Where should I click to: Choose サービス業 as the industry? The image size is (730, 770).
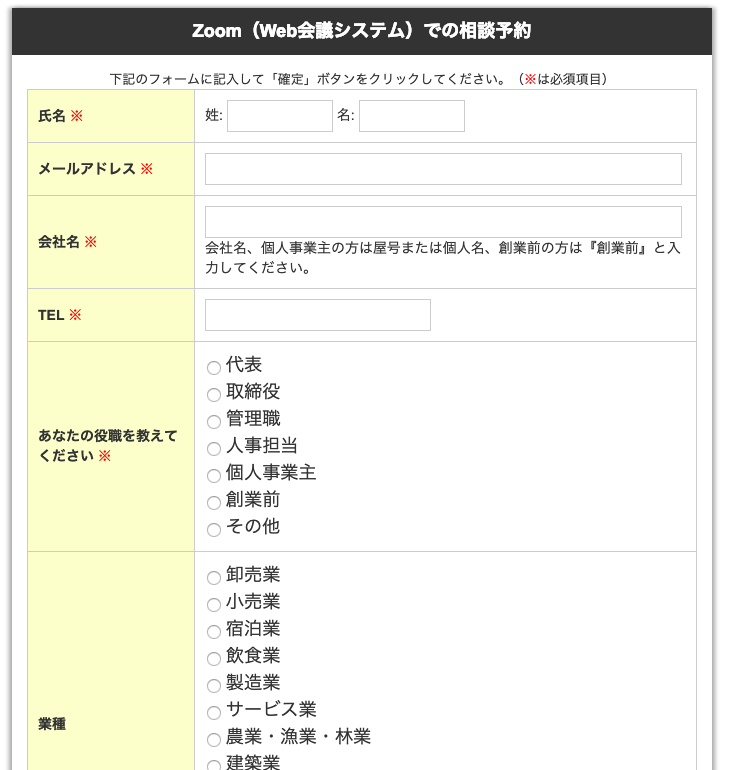(x=214, y=713)
